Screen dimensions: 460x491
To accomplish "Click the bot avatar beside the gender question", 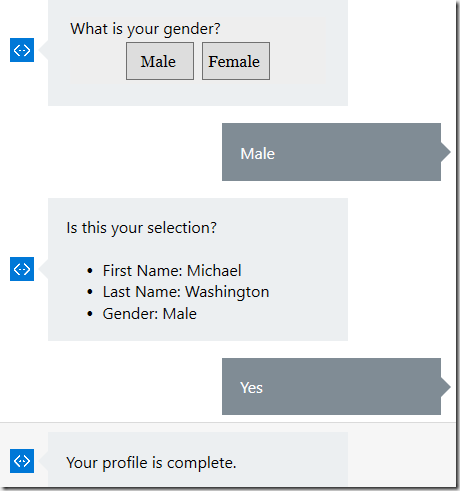I will [22, 50].
